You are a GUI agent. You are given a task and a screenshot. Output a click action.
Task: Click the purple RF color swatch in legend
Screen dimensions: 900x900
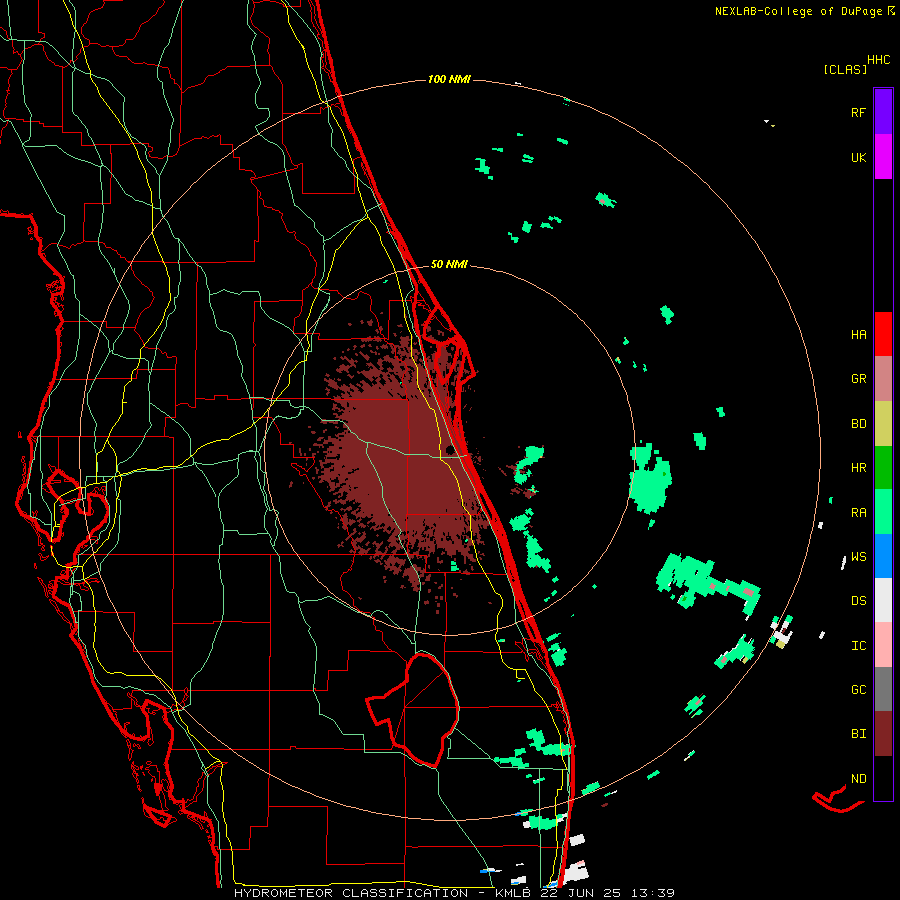click(883, 112)
